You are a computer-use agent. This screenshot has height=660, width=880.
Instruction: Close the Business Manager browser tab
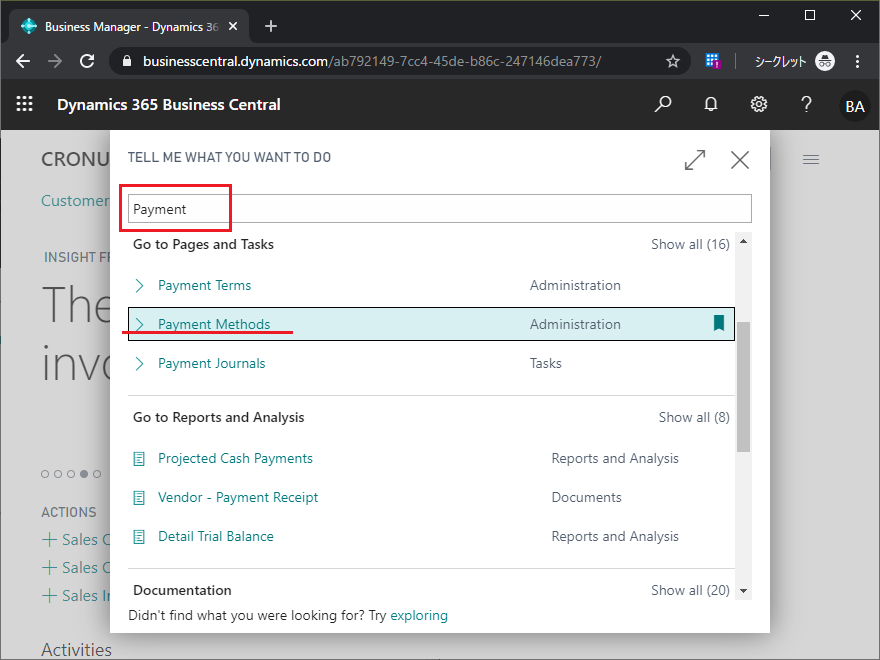233,26
